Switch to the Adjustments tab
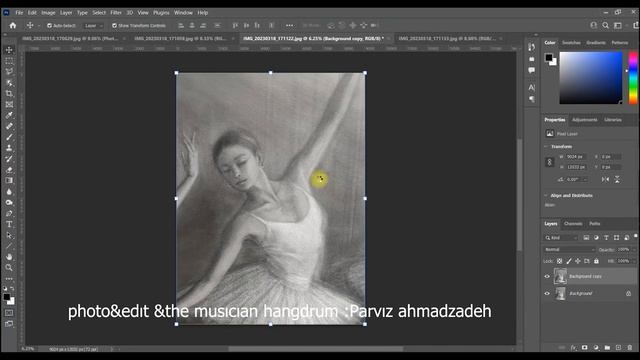This screenshot has width=640, height=360. point(584,120)
